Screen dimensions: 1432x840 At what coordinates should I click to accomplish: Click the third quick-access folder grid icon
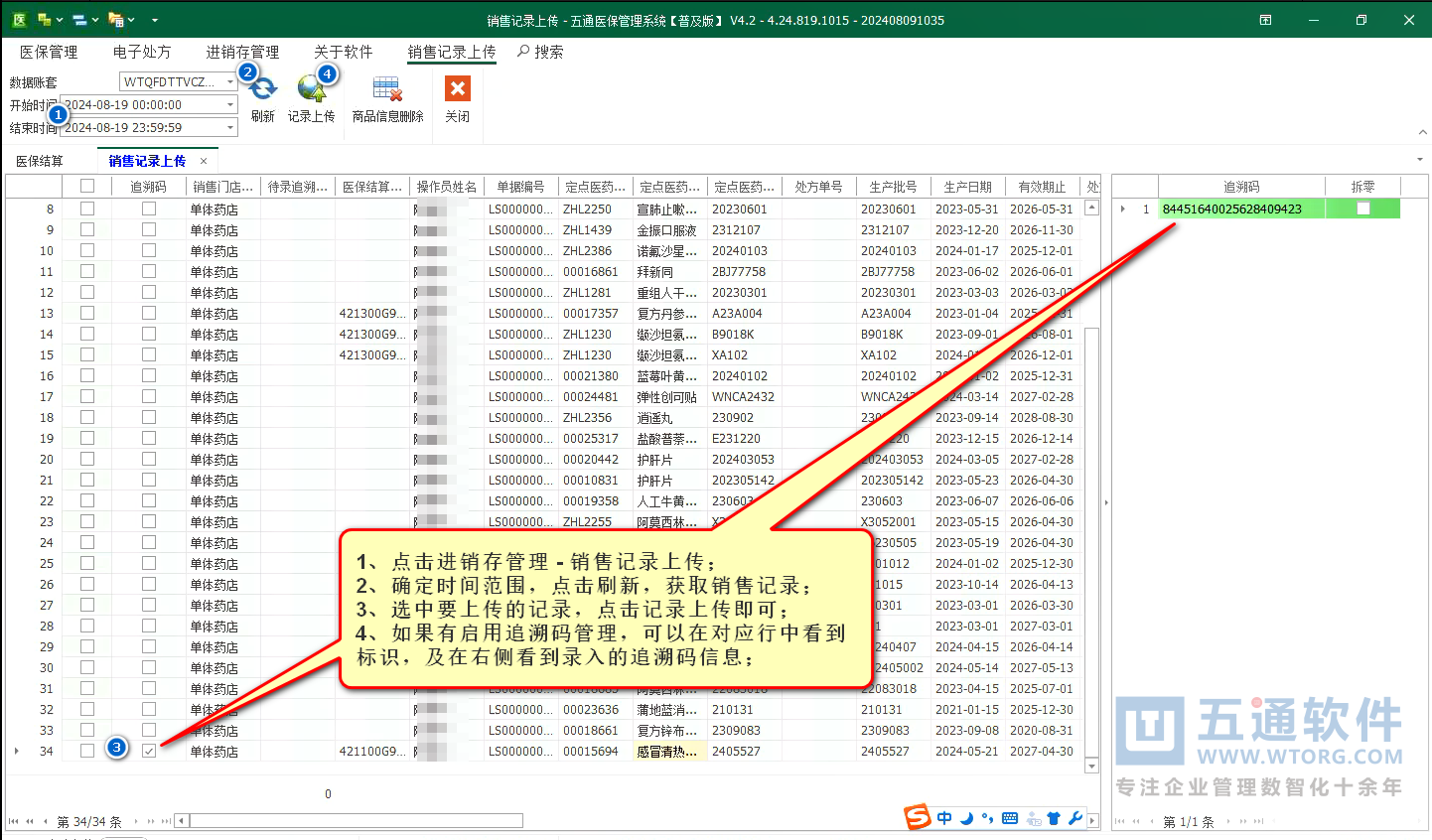pyautogui.click(x=115, y=20)
